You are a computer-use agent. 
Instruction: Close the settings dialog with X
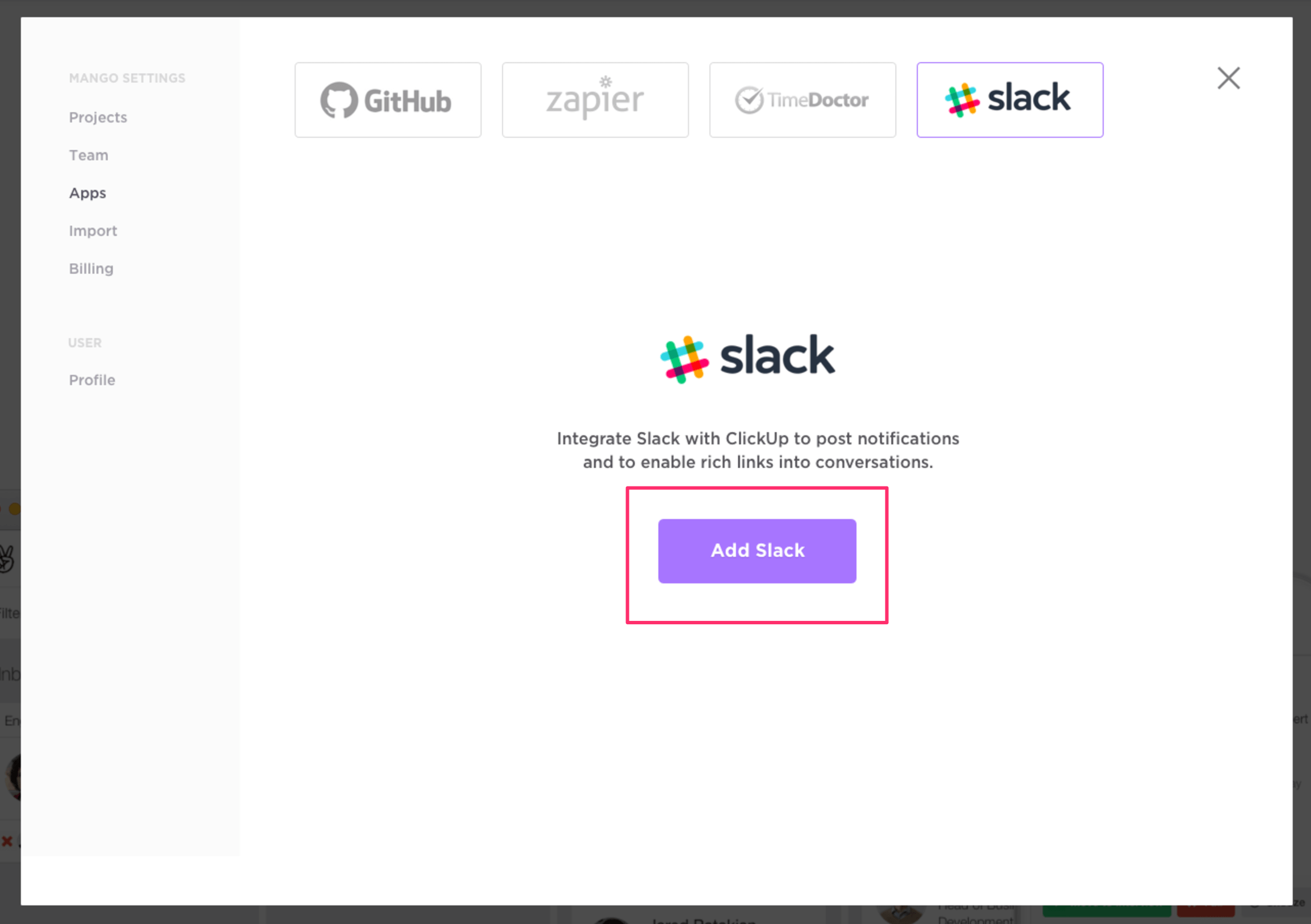point(1228,78)
